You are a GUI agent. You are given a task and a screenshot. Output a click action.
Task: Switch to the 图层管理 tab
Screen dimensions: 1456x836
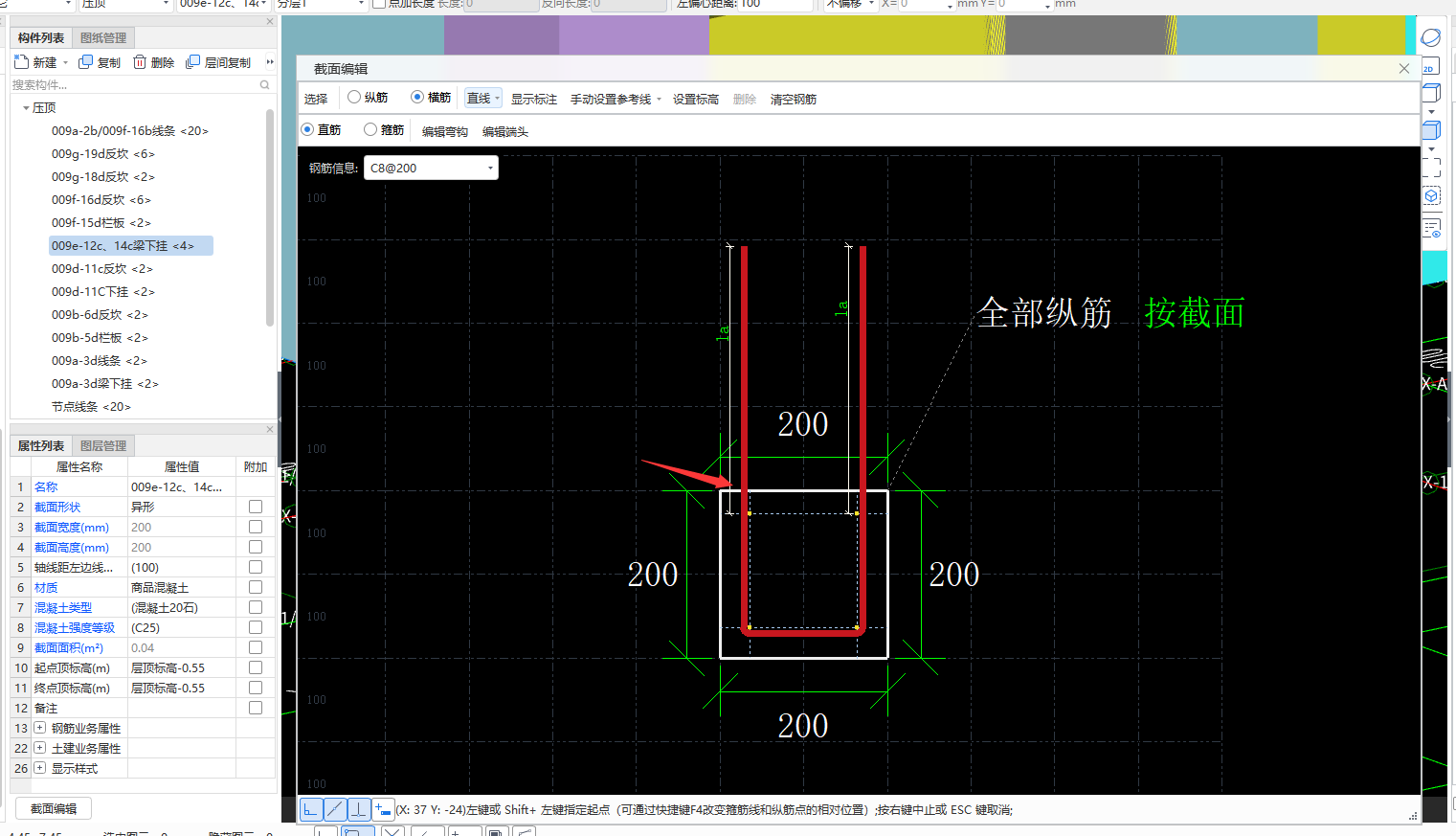pyautogui.click(x=103, y=445)
